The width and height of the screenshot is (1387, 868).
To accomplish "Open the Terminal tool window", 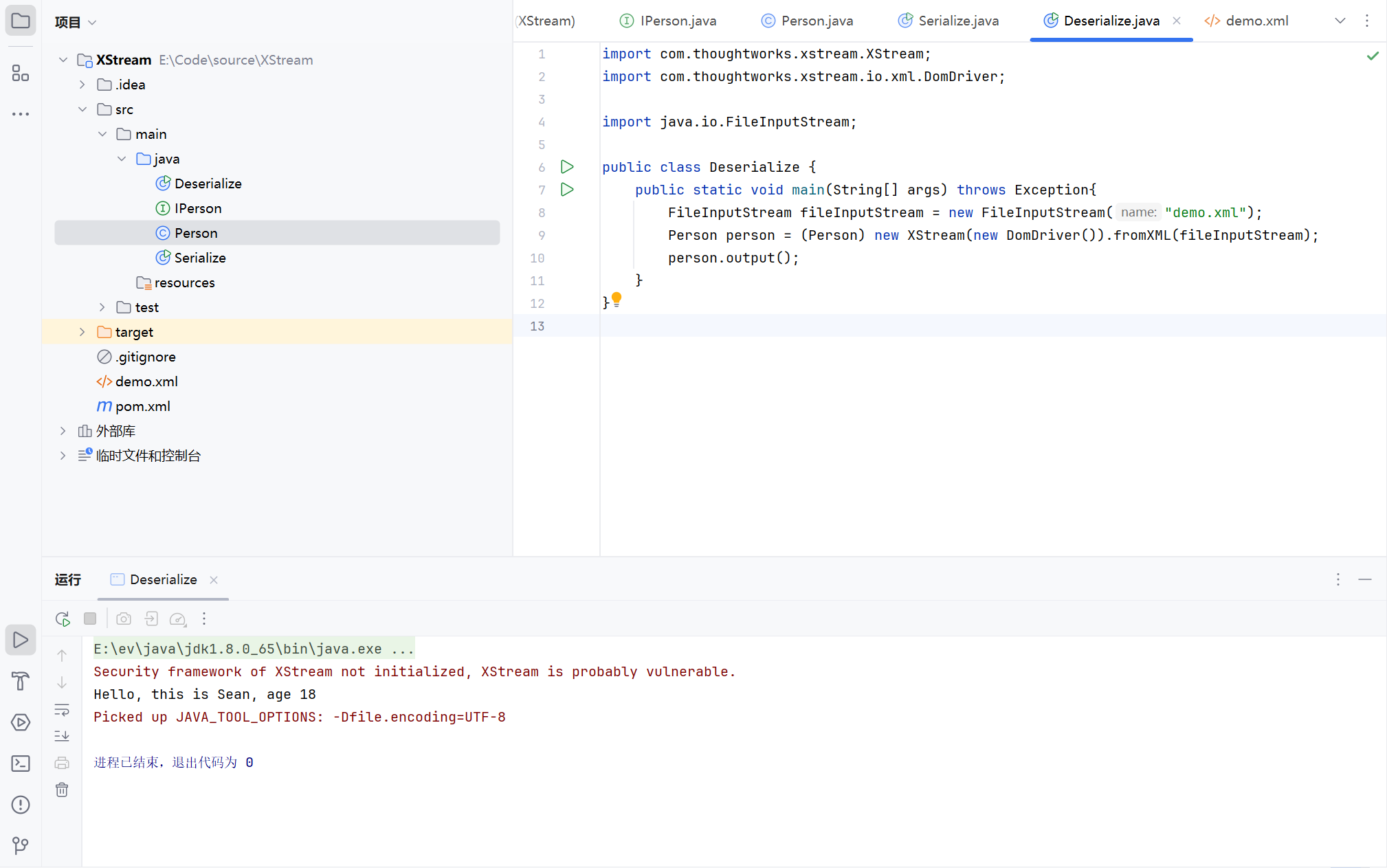I will (x=21, y=764).
